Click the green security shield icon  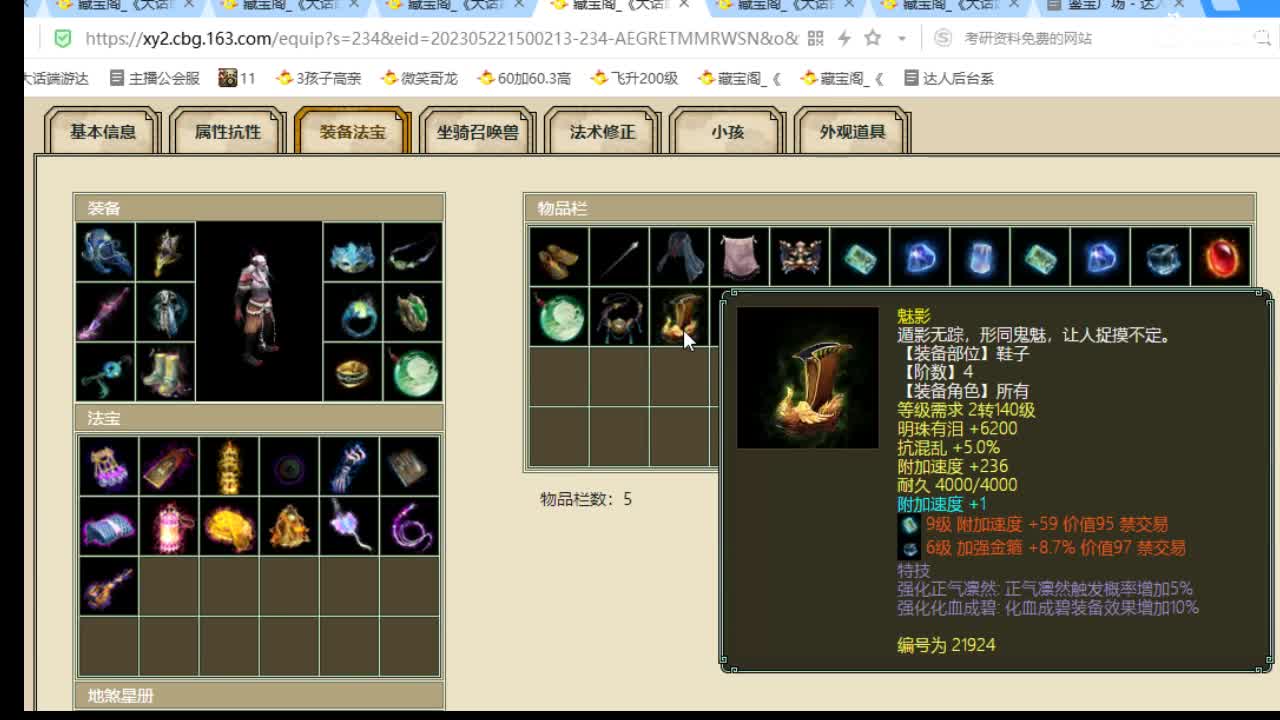[x=62, y=38]
